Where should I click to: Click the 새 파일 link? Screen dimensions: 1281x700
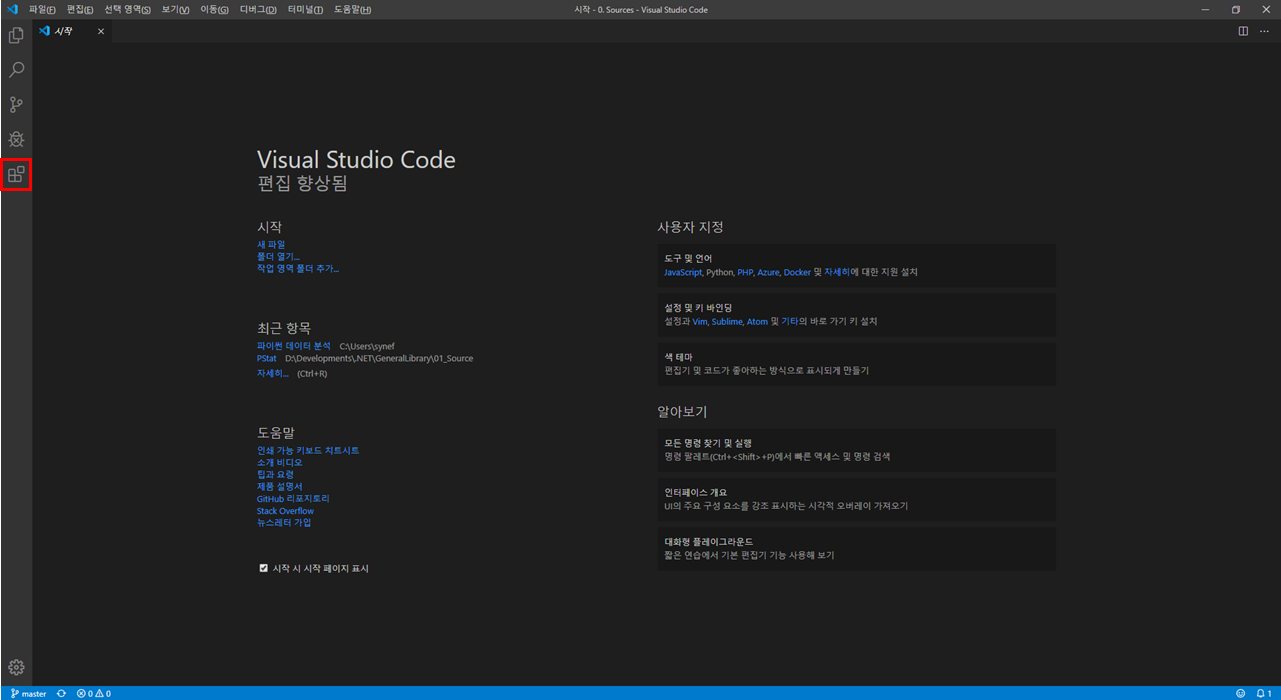271,244
